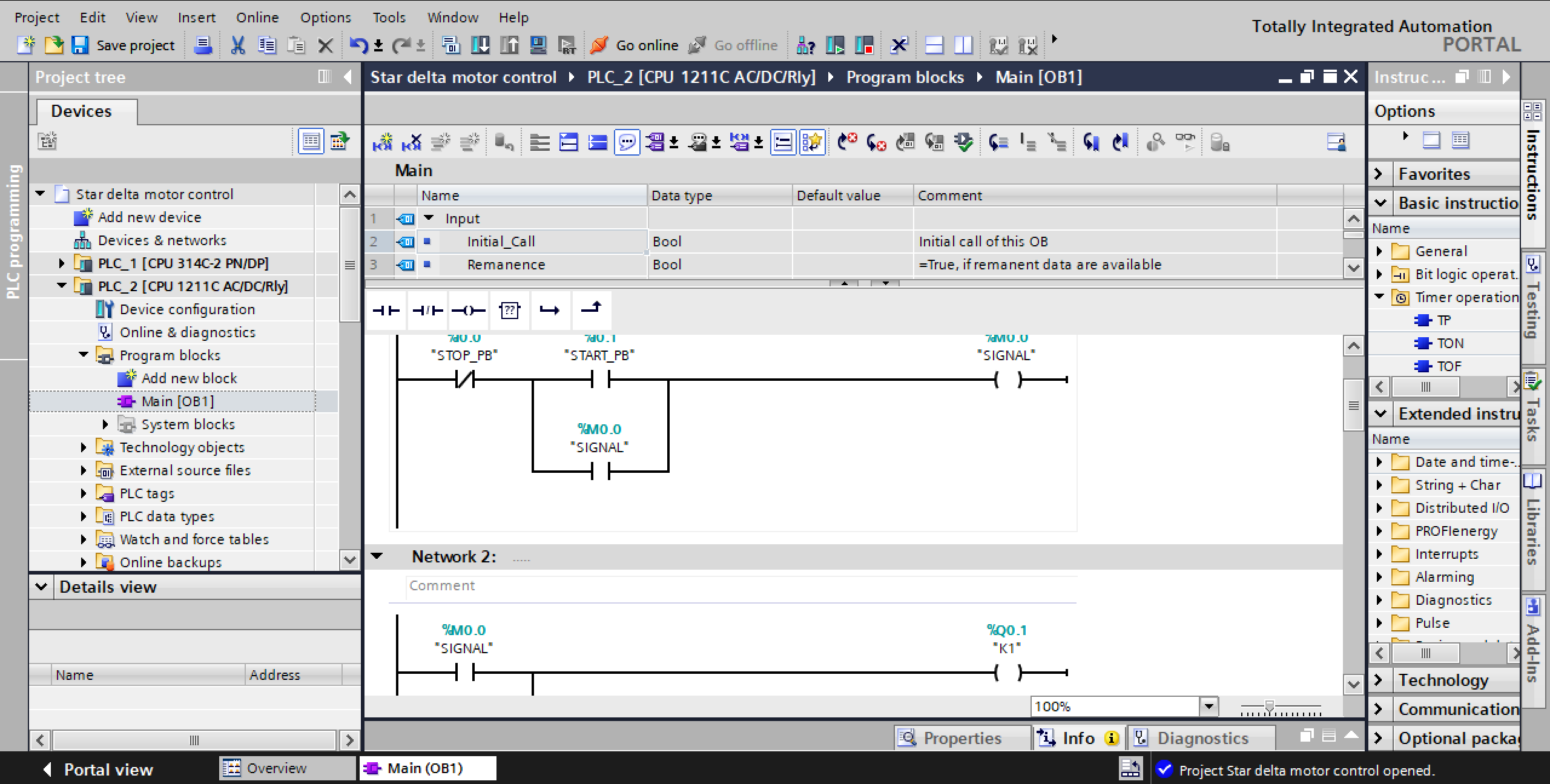Click the Close branch icon
This screenshot has height=784, width=1550.
591,311
